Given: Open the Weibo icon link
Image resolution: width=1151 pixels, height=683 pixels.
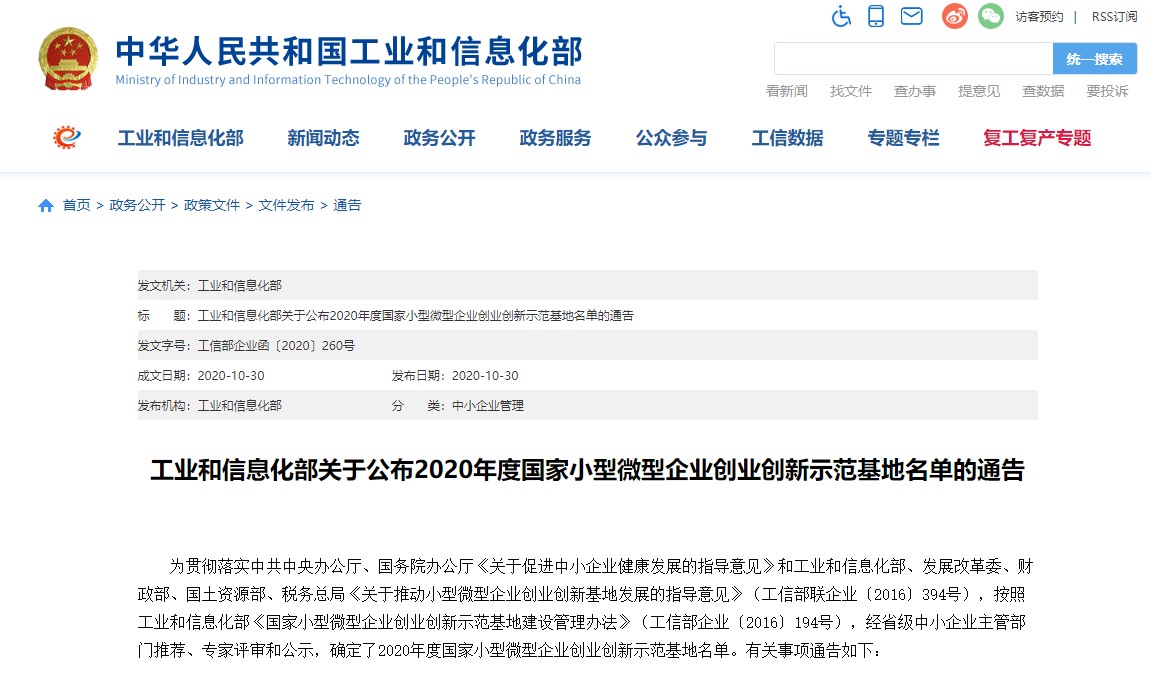Looking at the screenshot, I should coord(955,16).
